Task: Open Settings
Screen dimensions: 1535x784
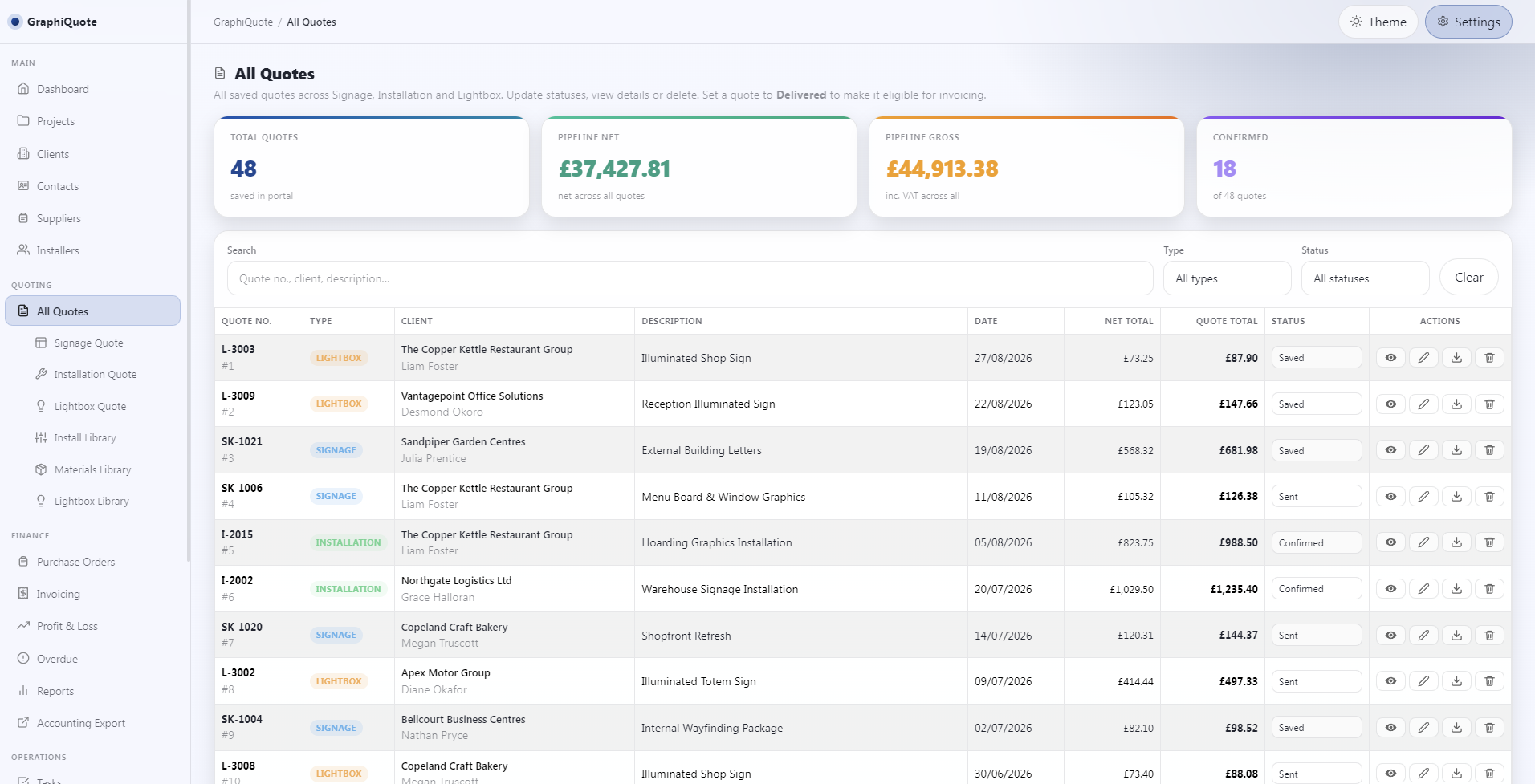Action: pos(1468,22)
